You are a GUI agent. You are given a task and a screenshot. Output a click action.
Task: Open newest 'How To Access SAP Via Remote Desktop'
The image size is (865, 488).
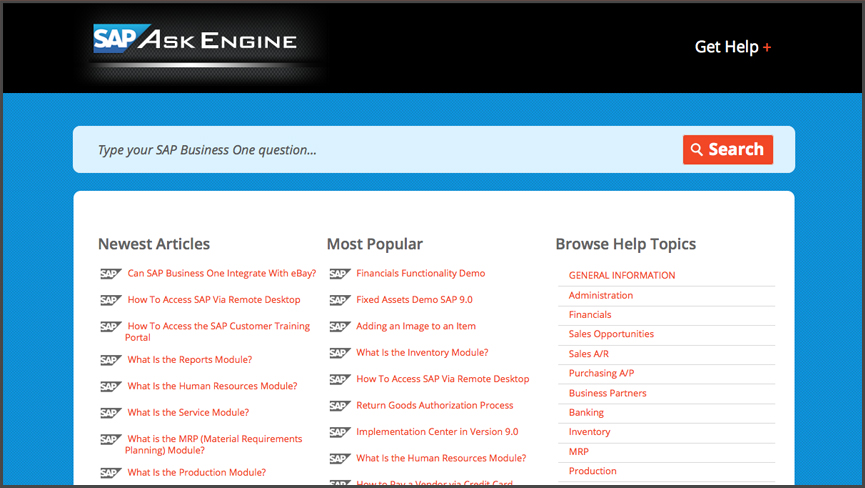tap(214, 299)
